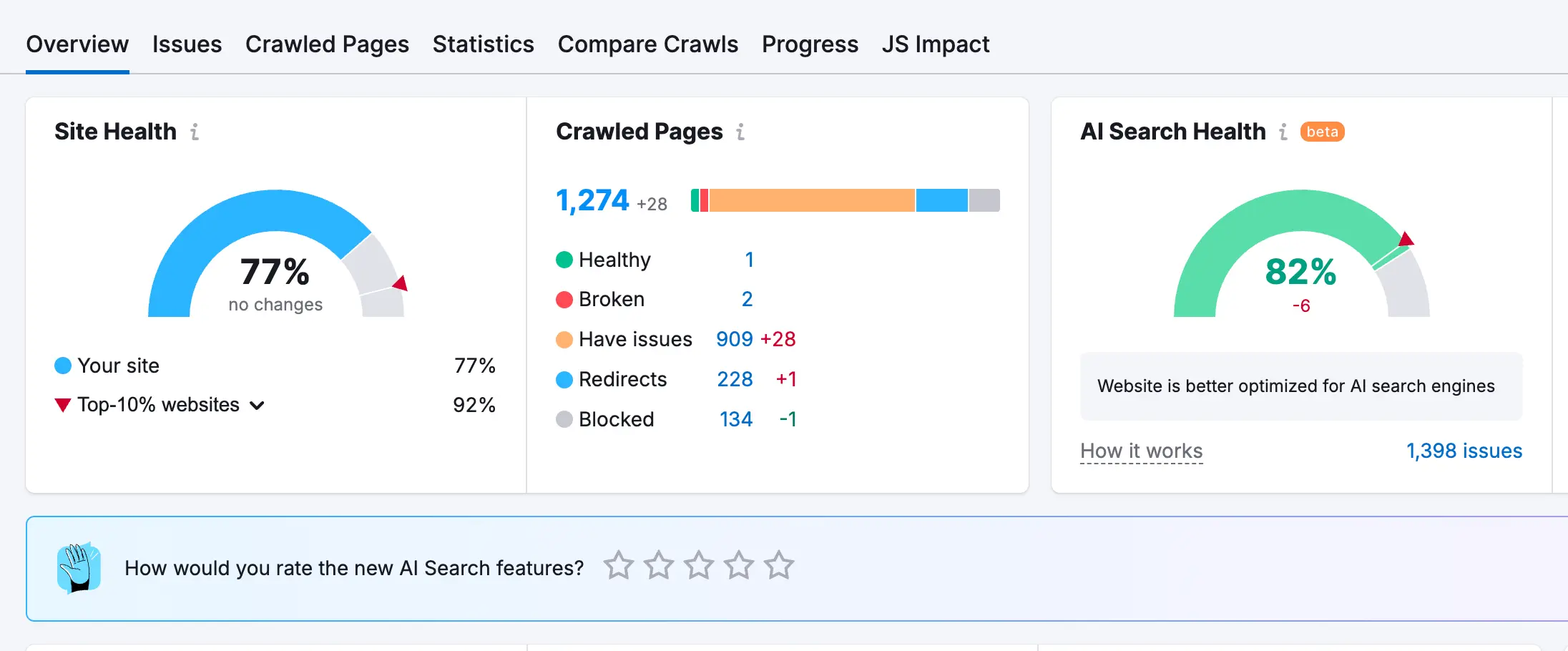This screenshot has height=651, width=1568.
Task: Toggle the red Broken legend dot
Action: tap(564, 299)
